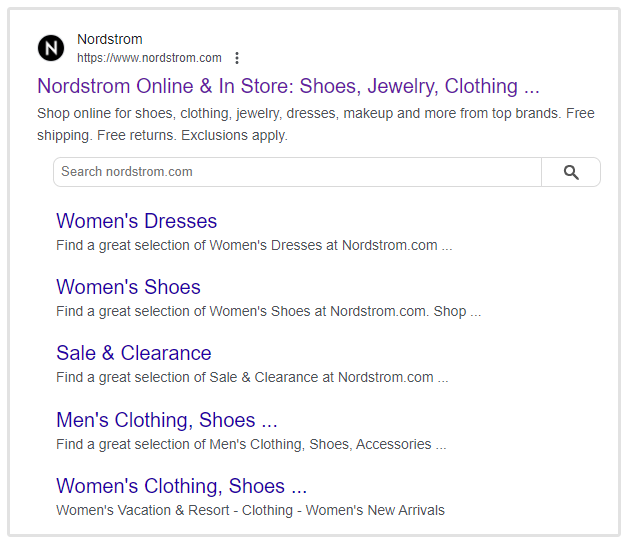The image size is (628, 544).
Task: Click the Nordstrom site name above the URL
Action: tap(109, 39)
